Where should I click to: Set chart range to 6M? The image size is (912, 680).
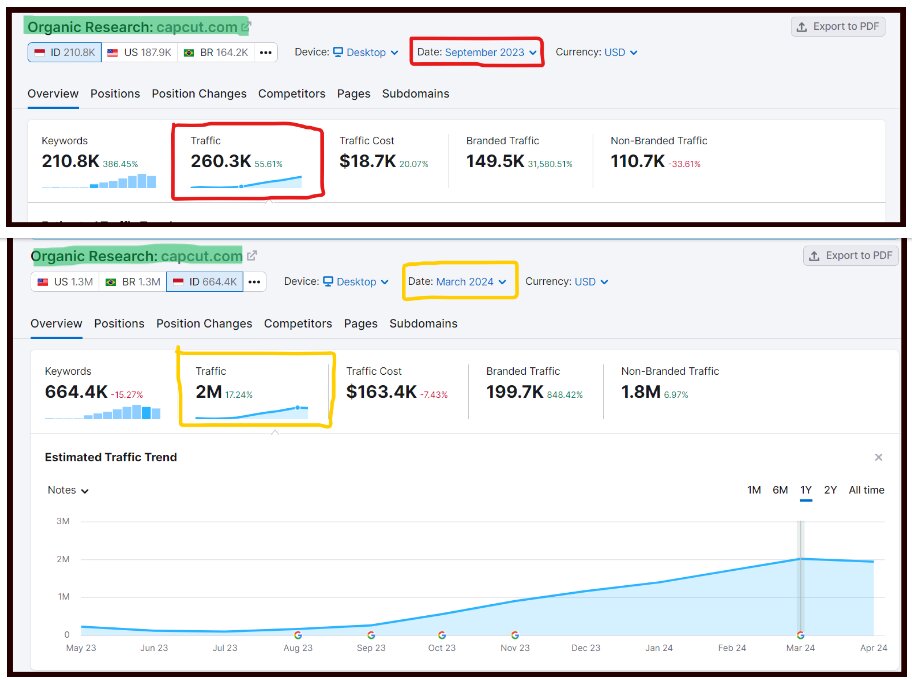coord(780,490)
